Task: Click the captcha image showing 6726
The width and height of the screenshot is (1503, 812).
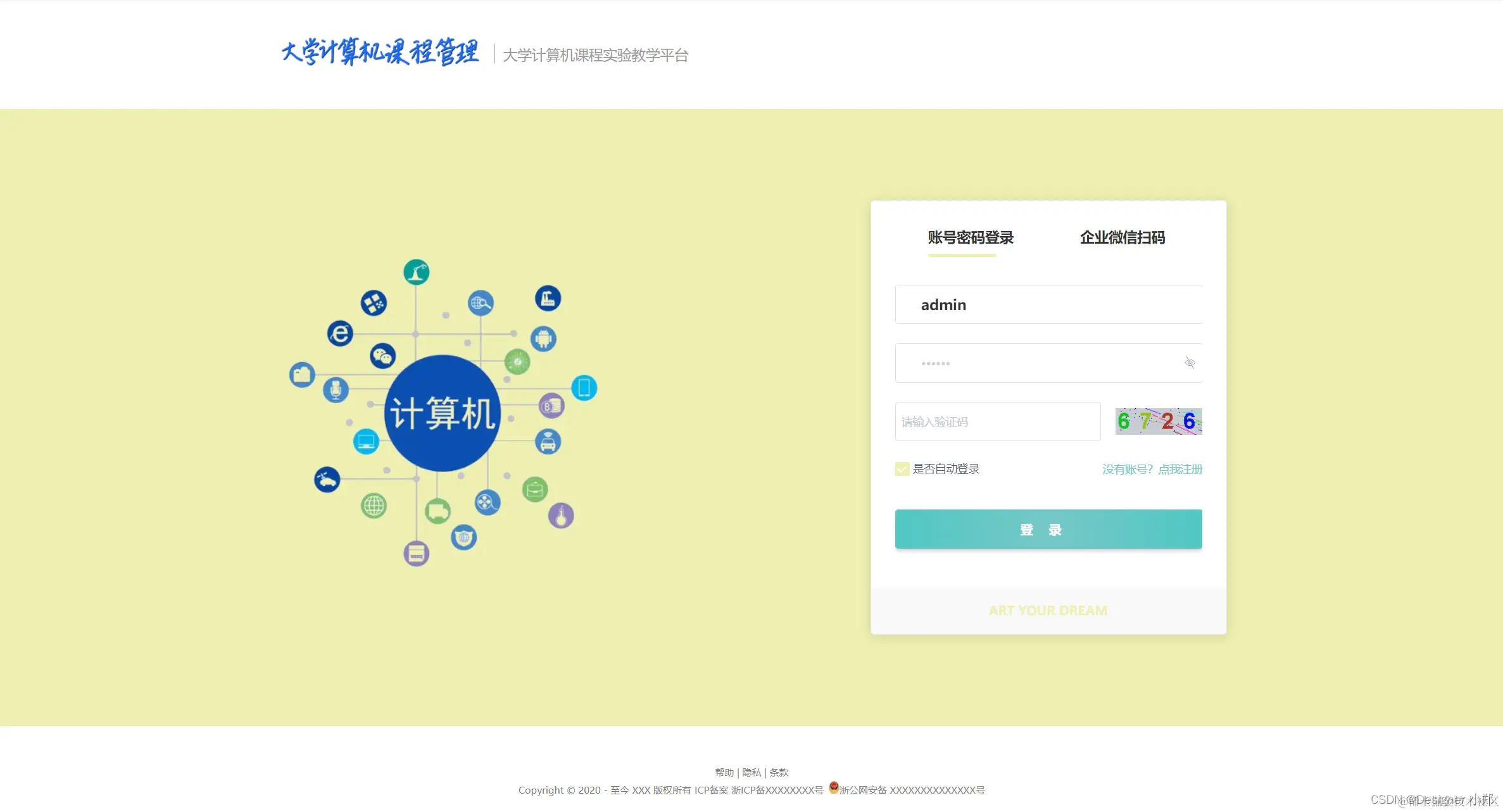Action: point(1158,422)
